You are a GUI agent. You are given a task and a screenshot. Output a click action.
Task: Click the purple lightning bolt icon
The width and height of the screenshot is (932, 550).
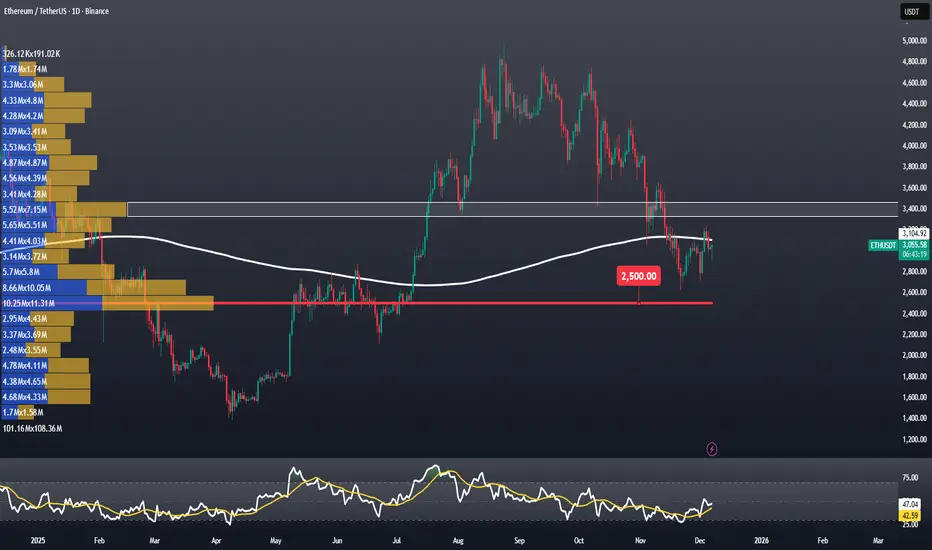point(711,450)
